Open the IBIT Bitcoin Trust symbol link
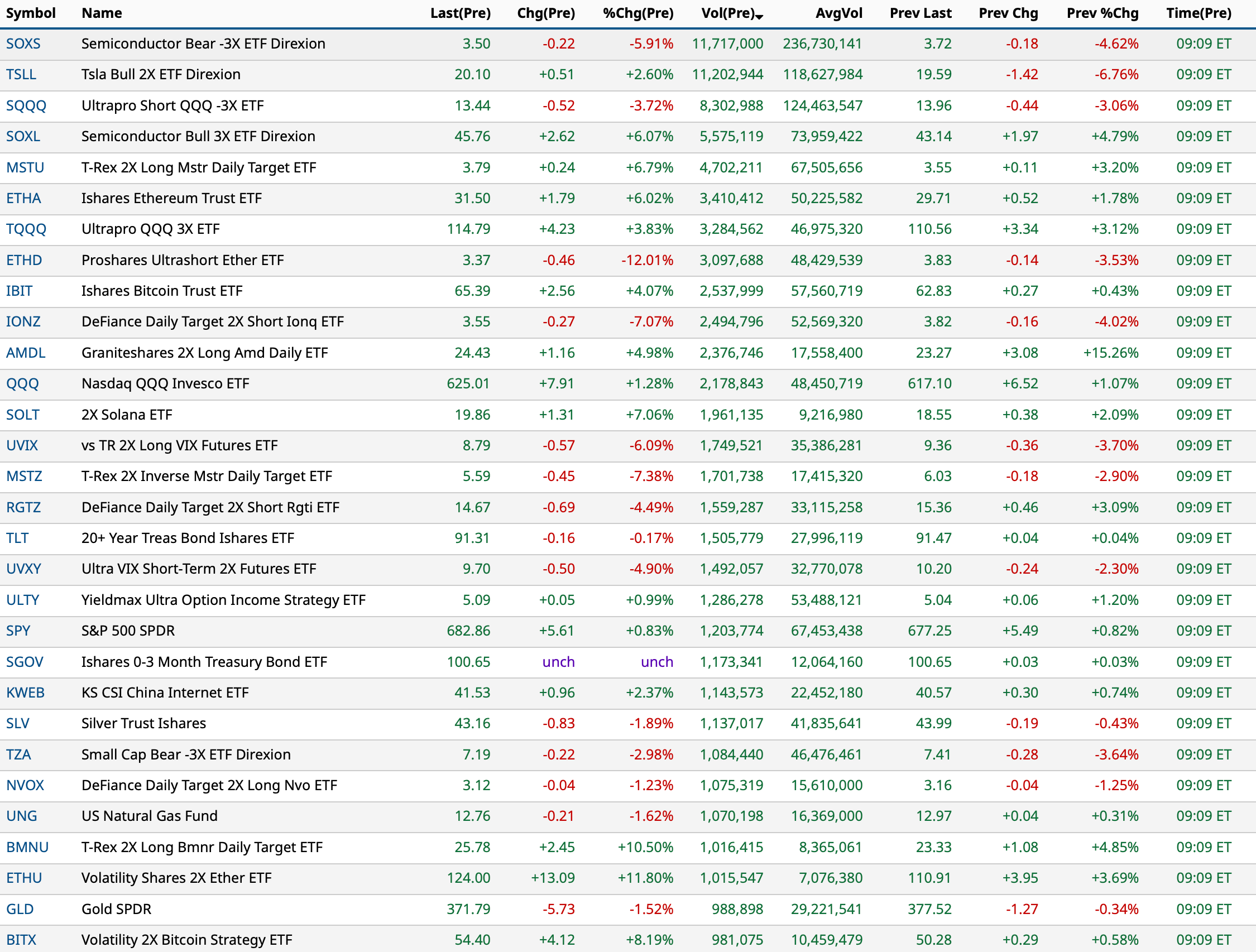Screen dimensions: 1256x952 [x=20, y=291]
